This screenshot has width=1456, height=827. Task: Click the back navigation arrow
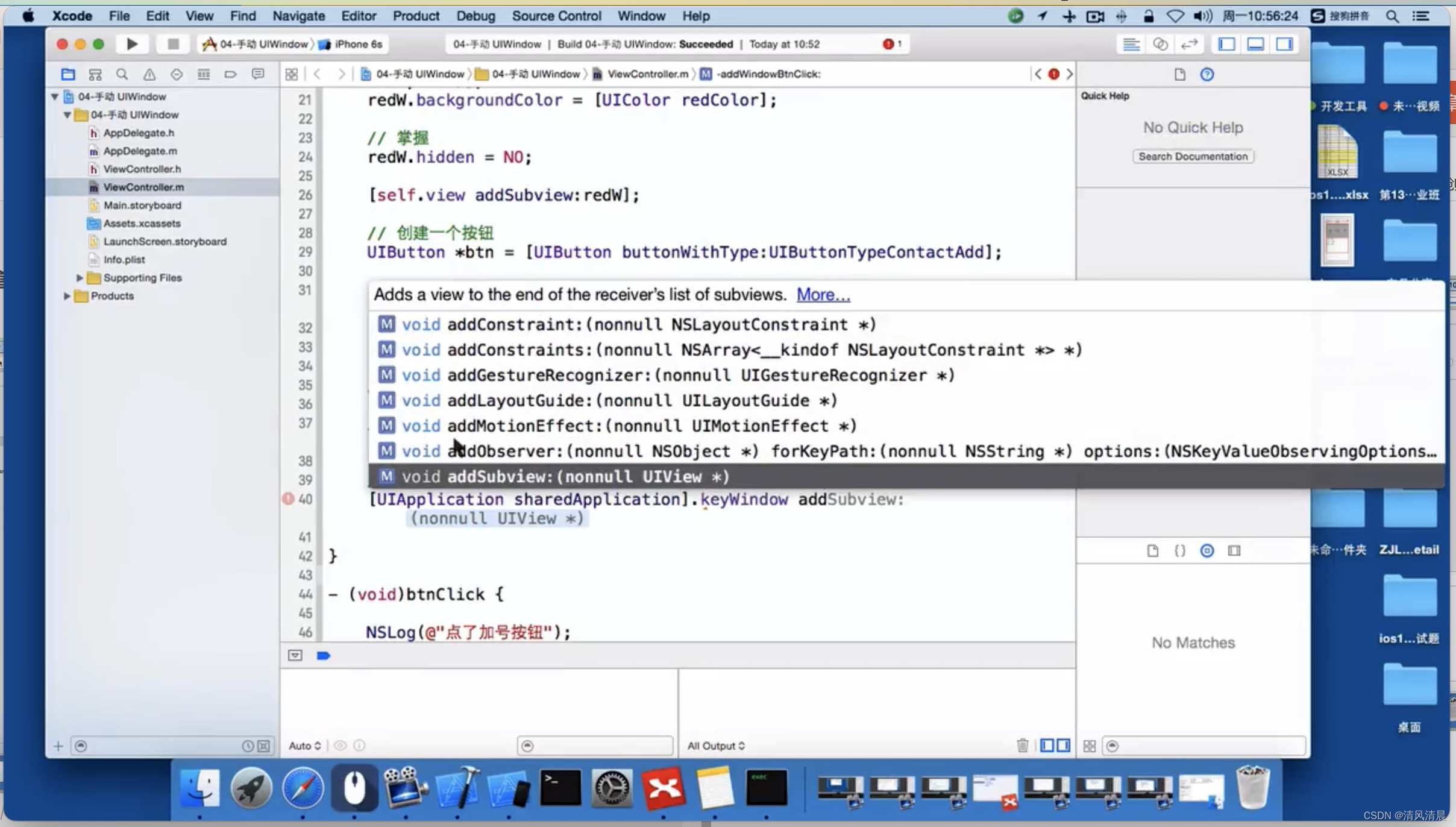(x=317, y=73)
